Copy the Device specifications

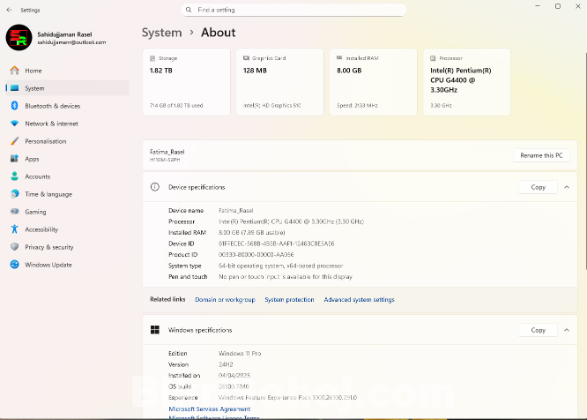(x=538, y=187)
